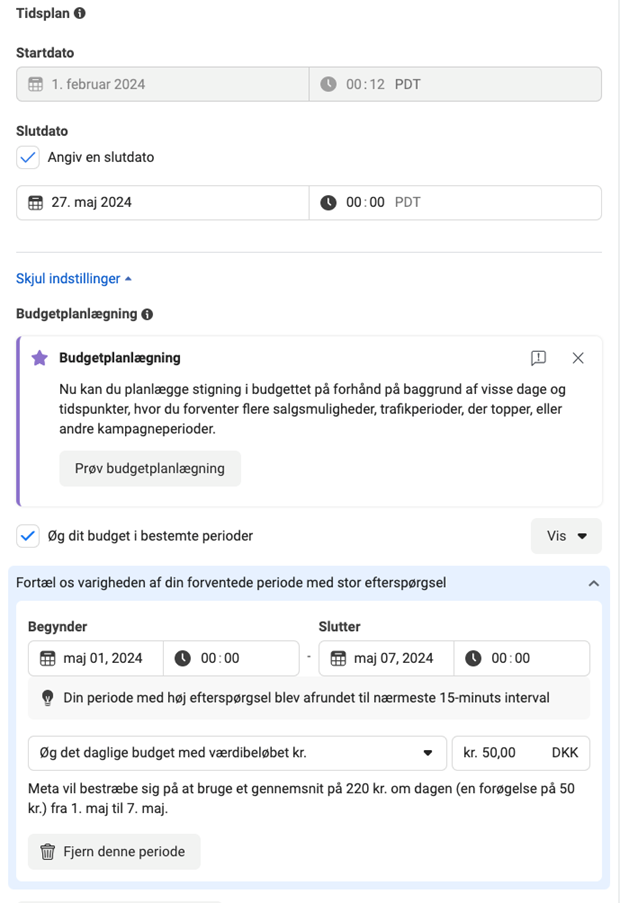The width and height of the screenshot is (620, 903).
Task: Open the feedback icon in Budgetplanlægning card
Action: (538, 358)
